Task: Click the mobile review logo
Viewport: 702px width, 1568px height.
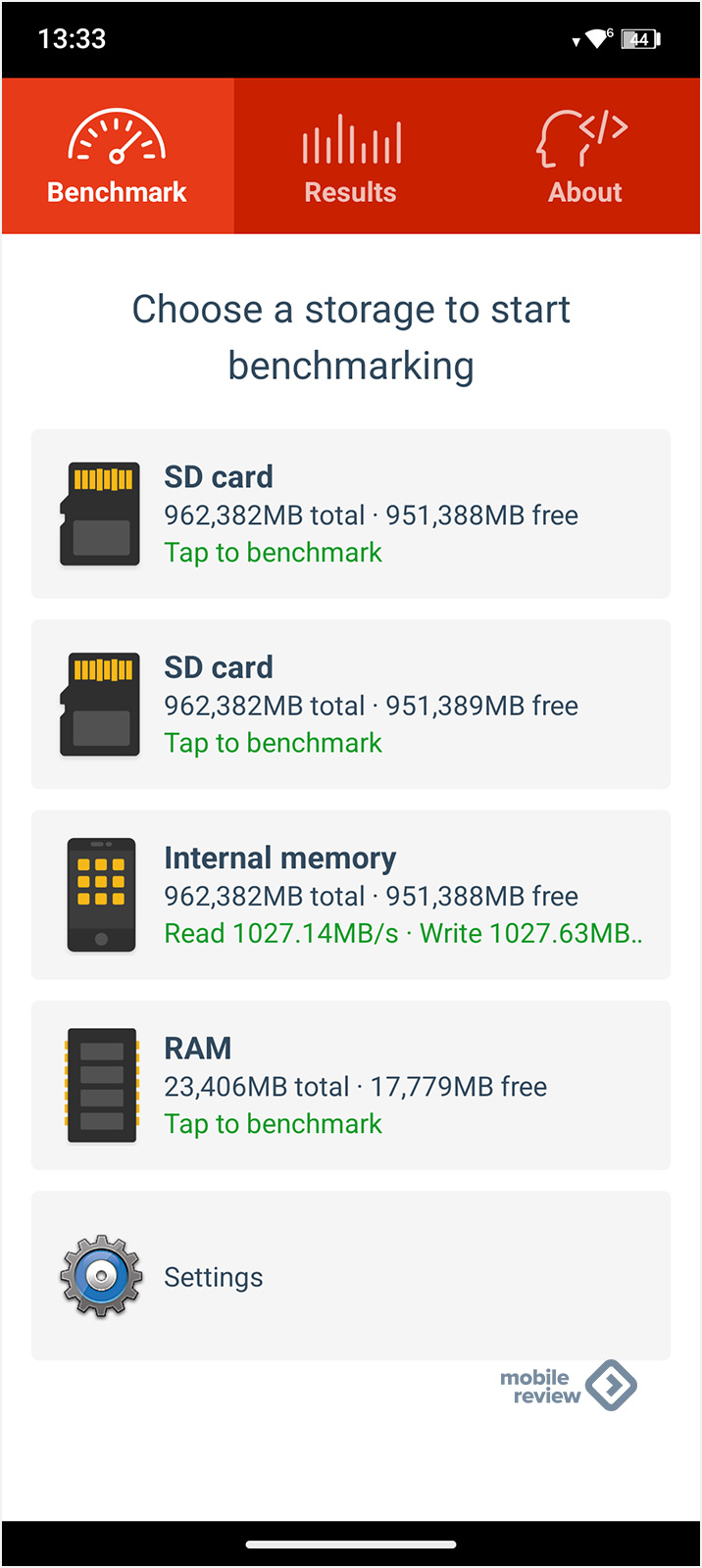Action: click(568, 1386)
